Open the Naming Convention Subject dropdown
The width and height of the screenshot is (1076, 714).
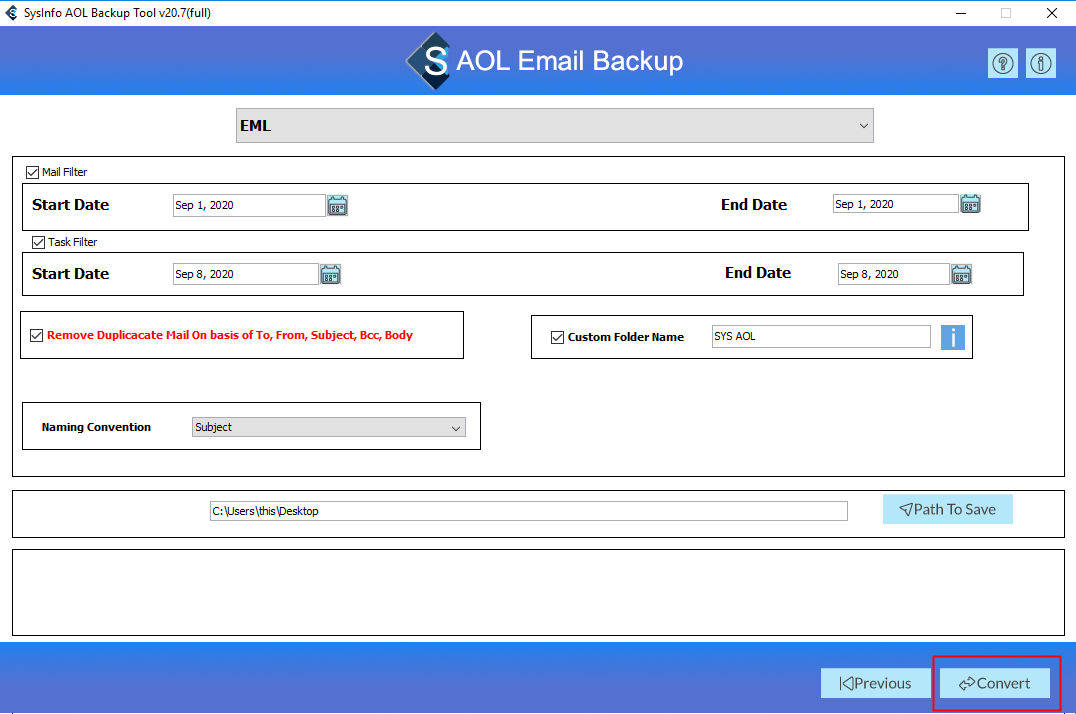(x=329, y=427)
